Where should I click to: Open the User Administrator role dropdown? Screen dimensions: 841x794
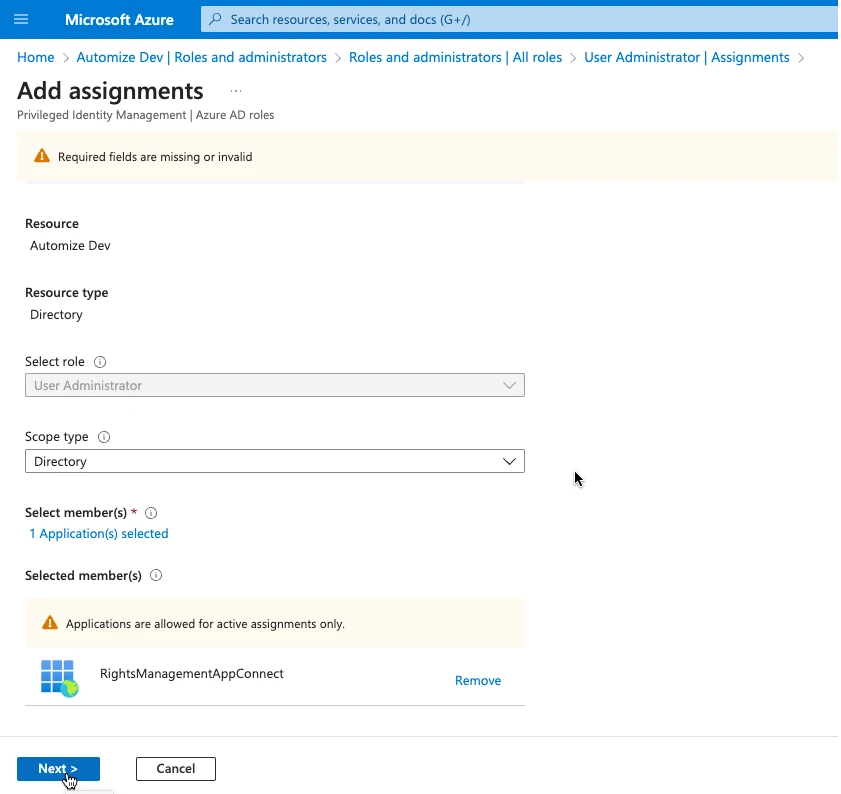(274, 385)
